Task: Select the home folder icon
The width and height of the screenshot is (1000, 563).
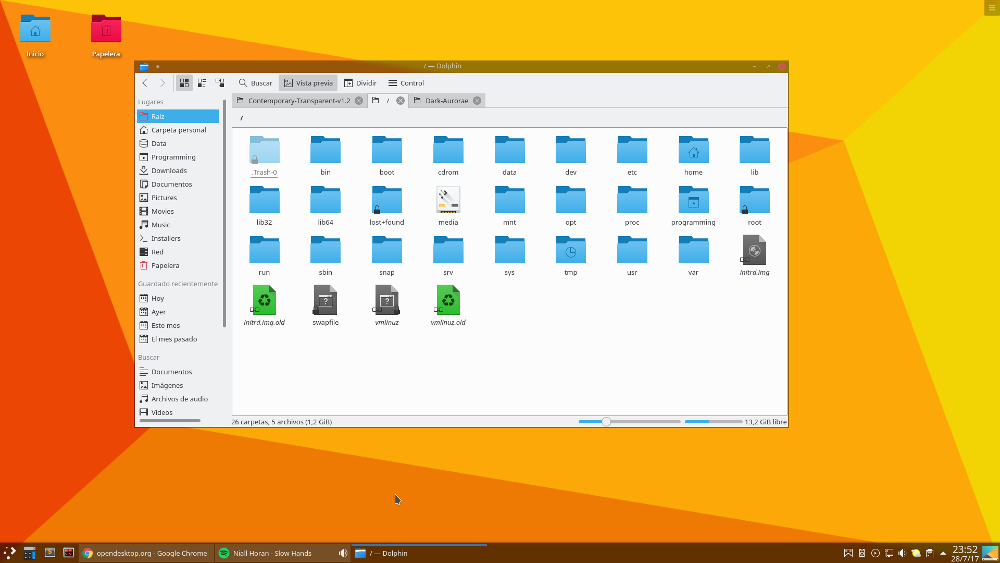Action: (x=693, y=150)
